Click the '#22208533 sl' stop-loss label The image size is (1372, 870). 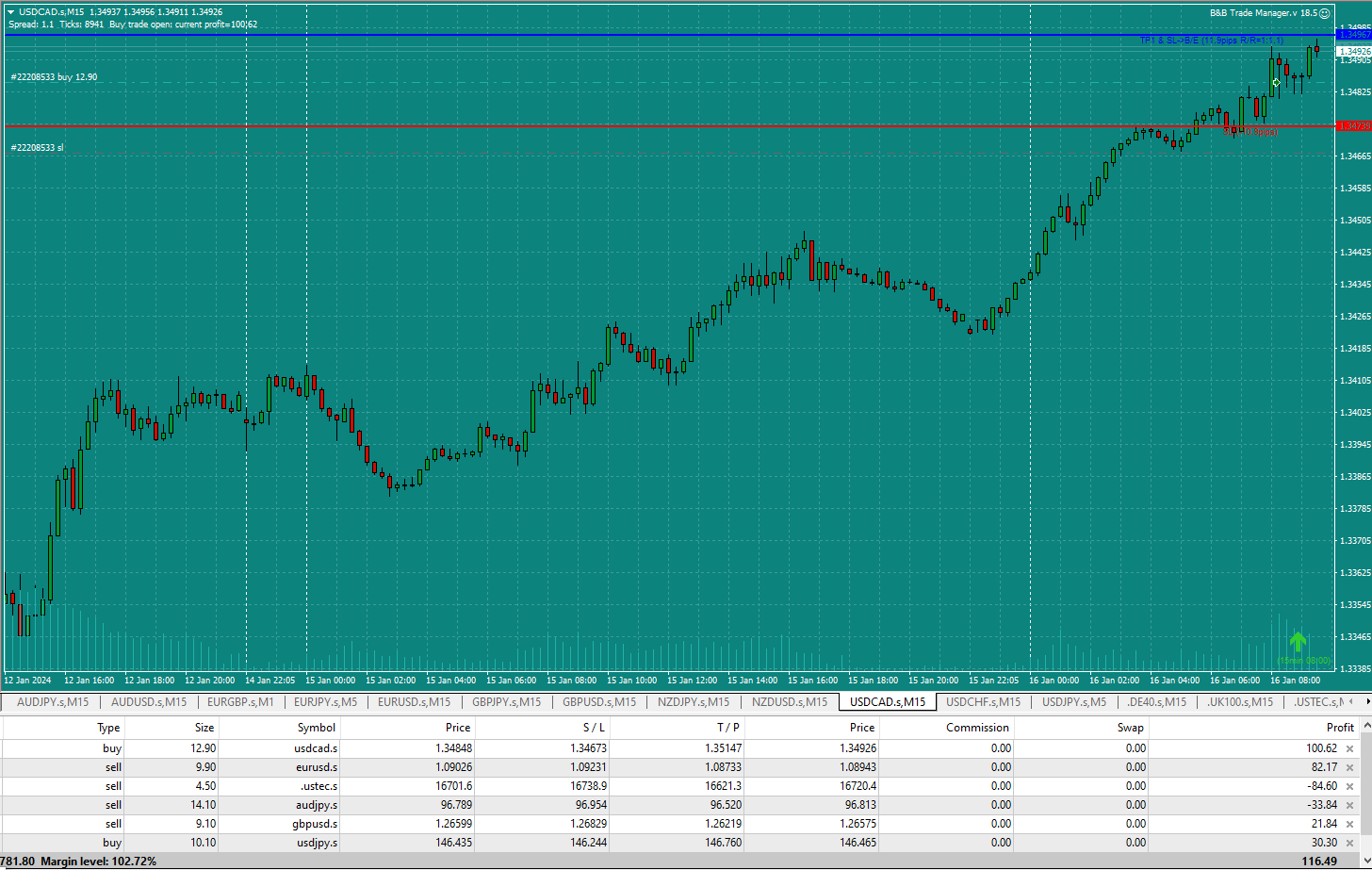(37, 148)
